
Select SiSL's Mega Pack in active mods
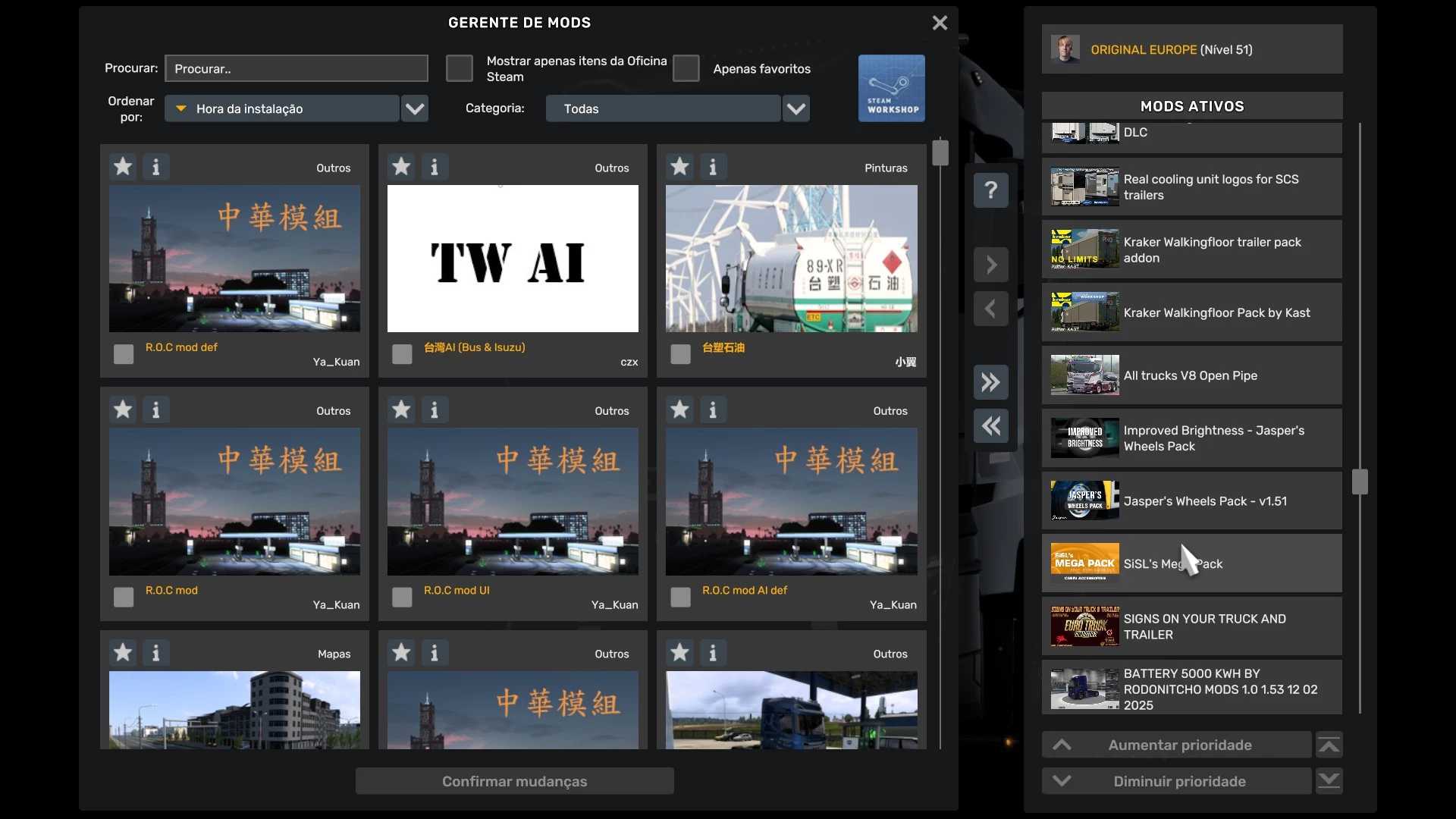pos(1191,563)
